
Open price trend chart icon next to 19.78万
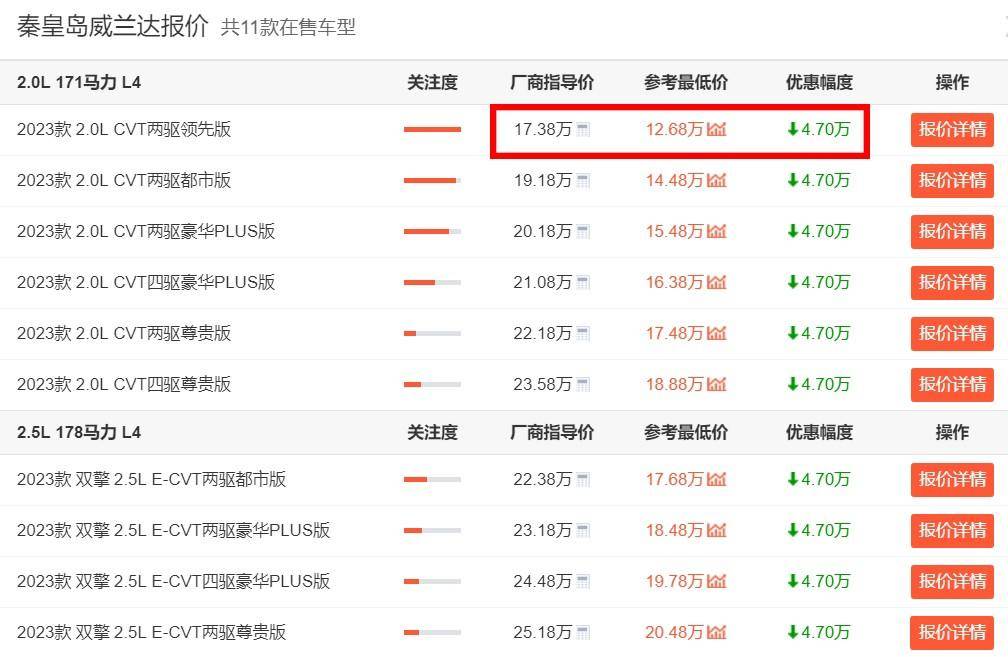pyautogui.click(x=716, y=582)
